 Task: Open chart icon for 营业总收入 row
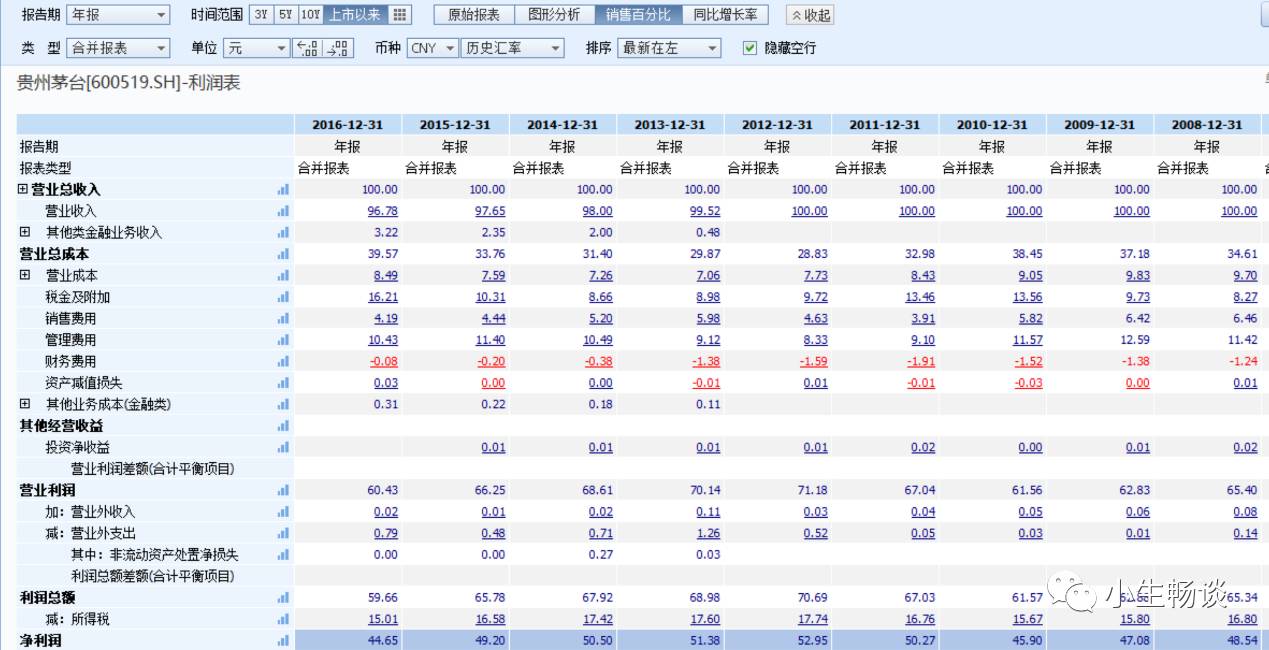coord(283,189)
